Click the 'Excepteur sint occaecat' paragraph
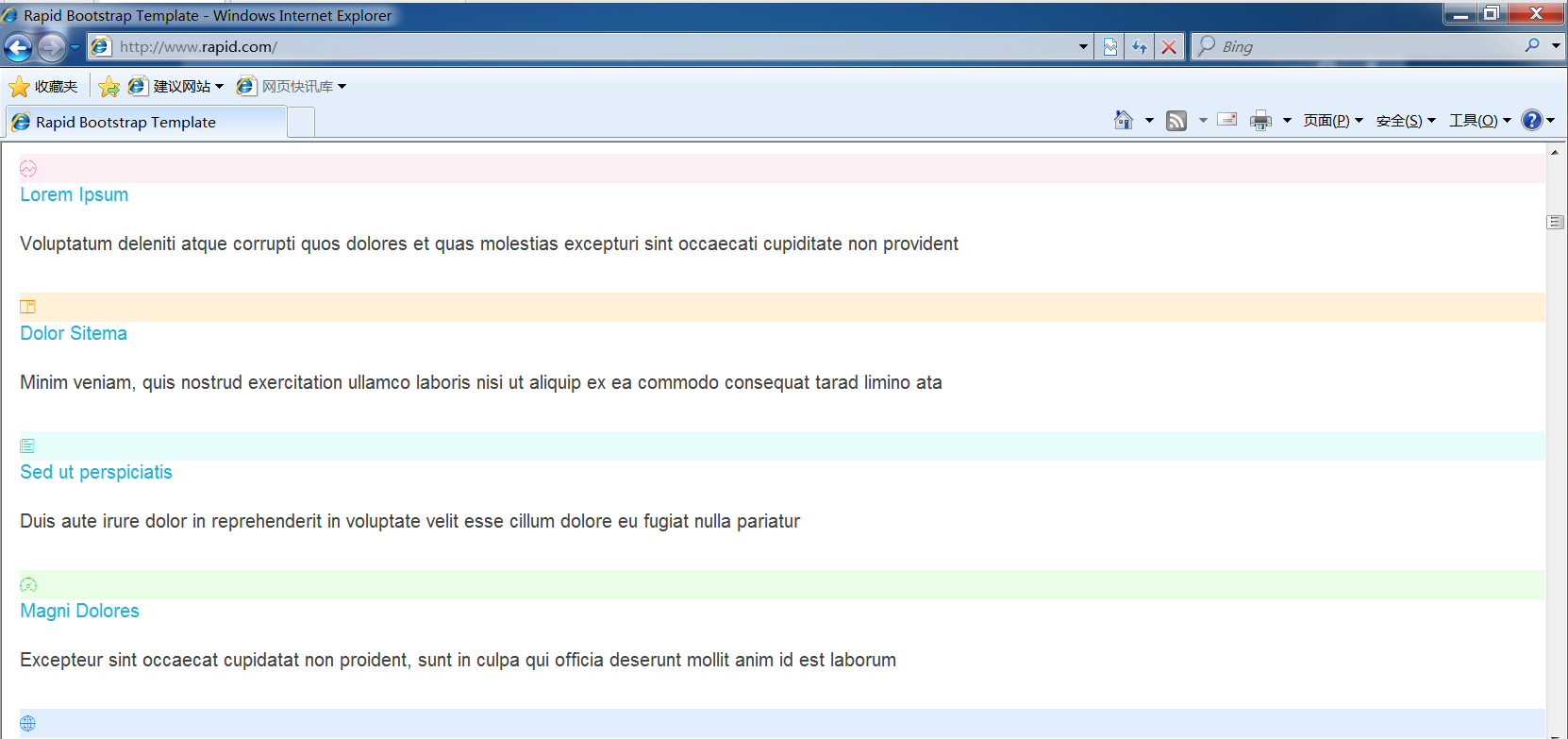 [459, 660]
